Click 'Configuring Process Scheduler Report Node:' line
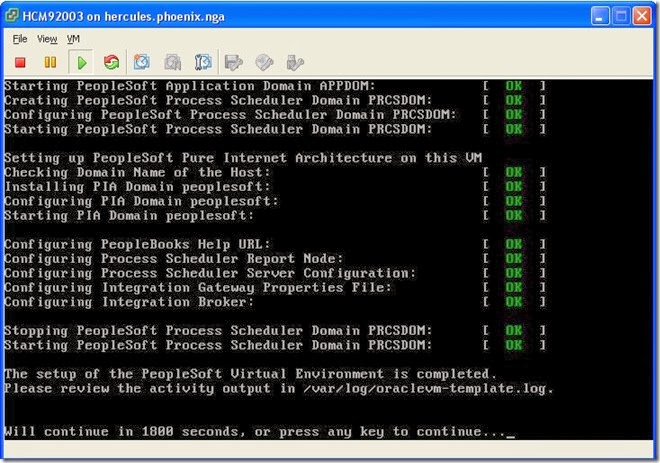Image resolution: width=660 pixels, height=463 pixels. [173, 258]
